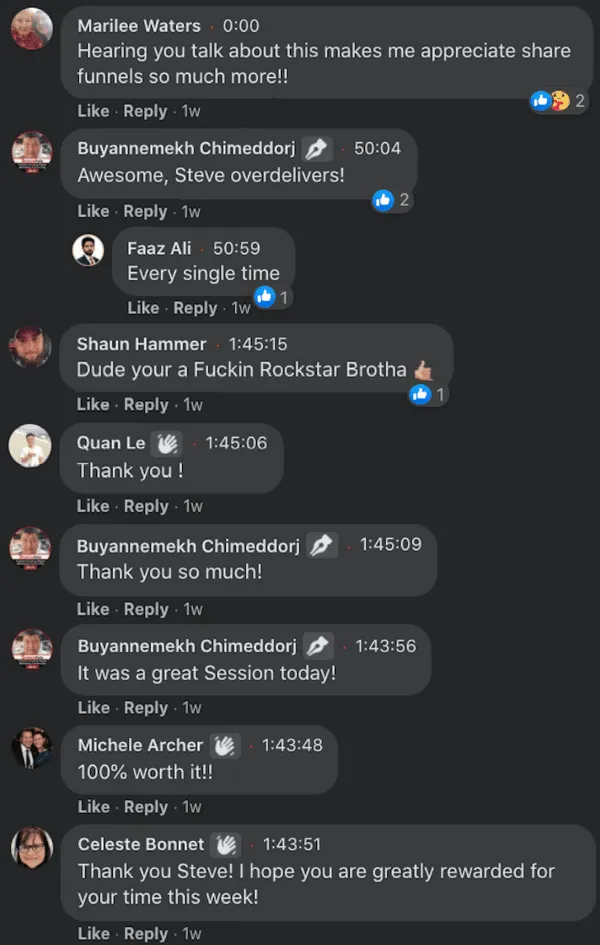Jump to video timestamp 50:59
Screen dimensions: 600x945
[x=237, y=248]
